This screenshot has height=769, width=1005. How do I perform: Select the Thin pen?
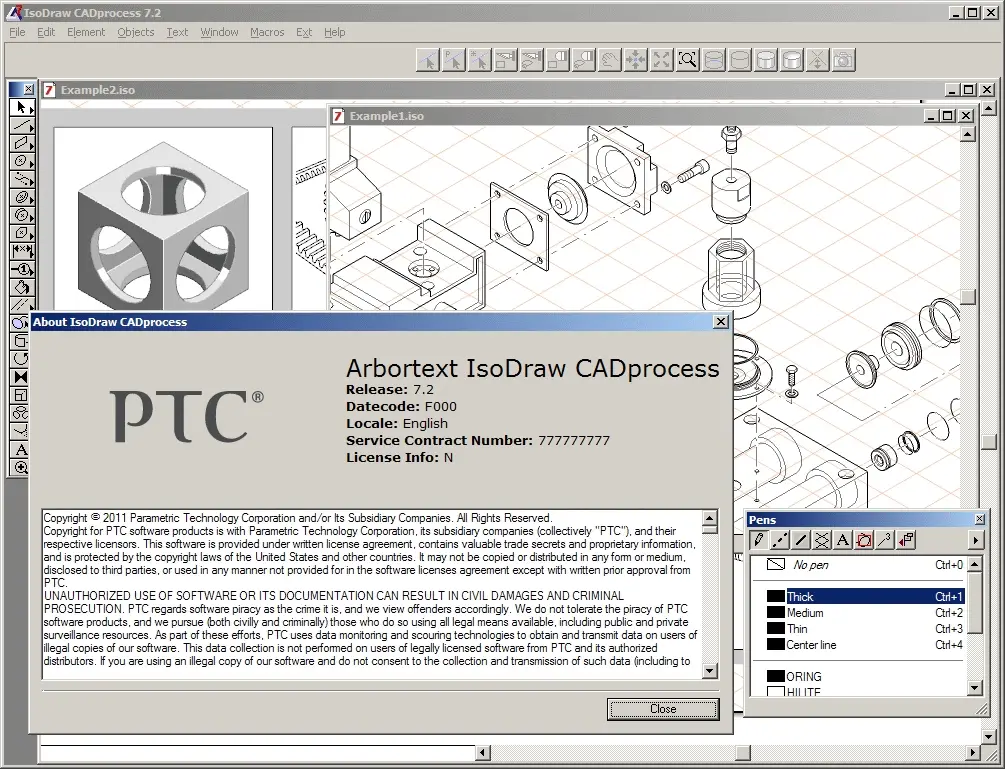point(865,629)
